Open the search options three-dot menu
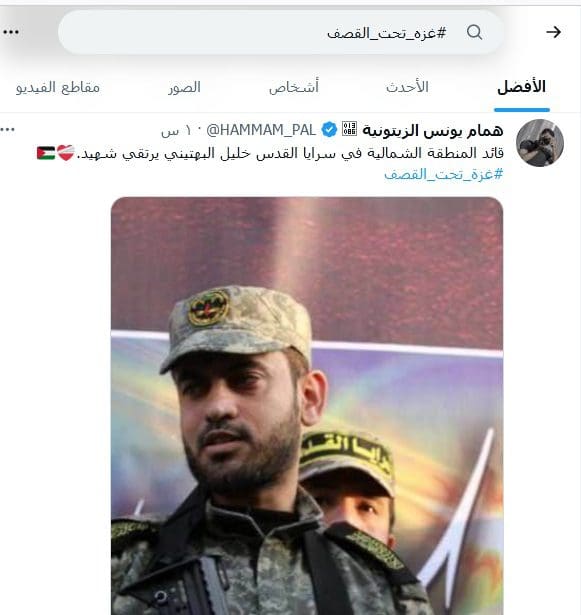The width and height of the screenshot is (581, 615). tap(11, 32)
